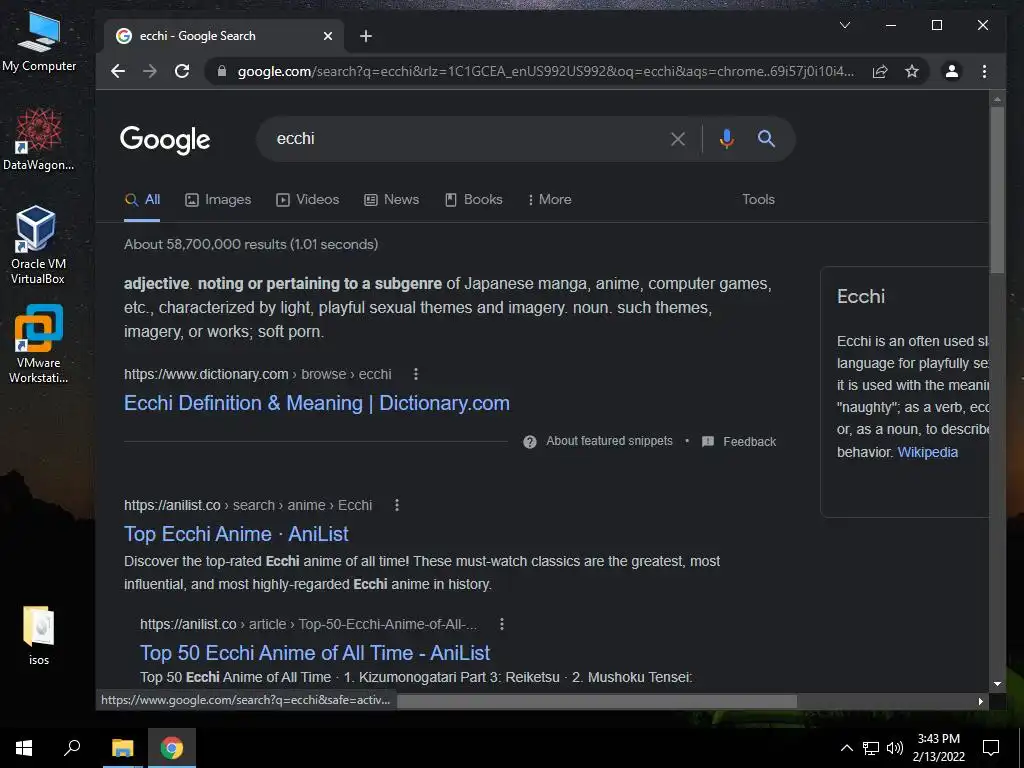Select the isos folder on desktop
Viewport: 1024px width, 768px height.
pos(39,636)
